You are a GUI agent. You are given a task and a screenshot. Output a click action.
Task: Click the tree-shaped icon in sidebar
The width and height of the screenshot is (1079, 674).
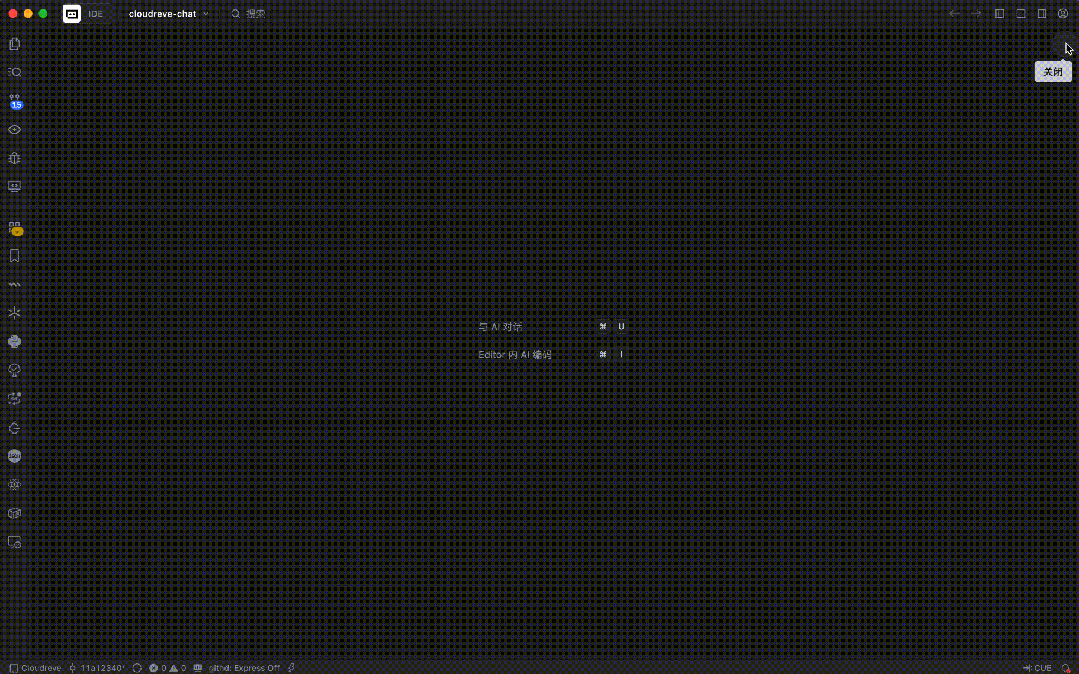coord(14,370)
